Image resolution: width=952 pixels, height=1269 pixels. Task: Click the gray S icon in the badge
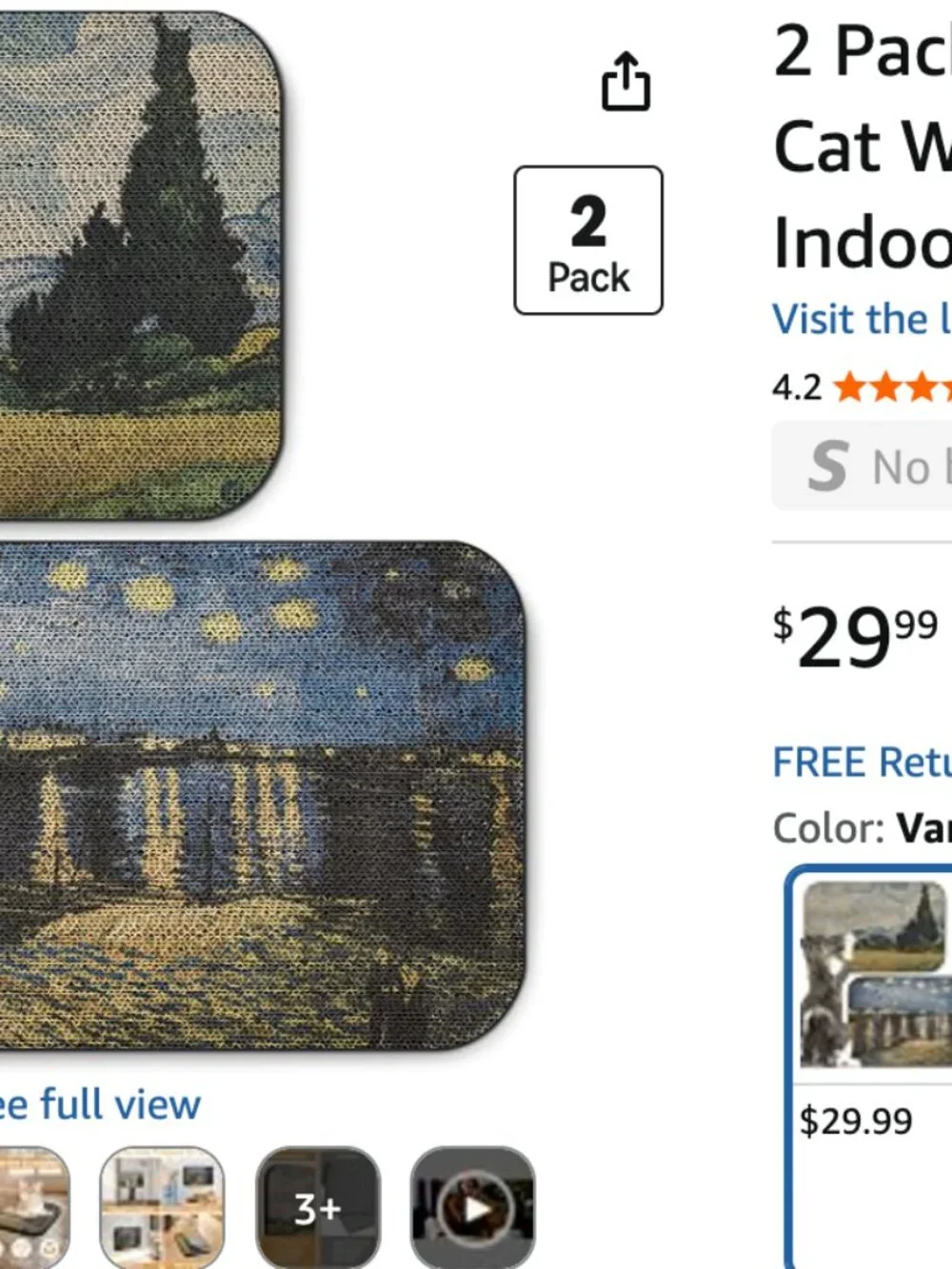827,466
